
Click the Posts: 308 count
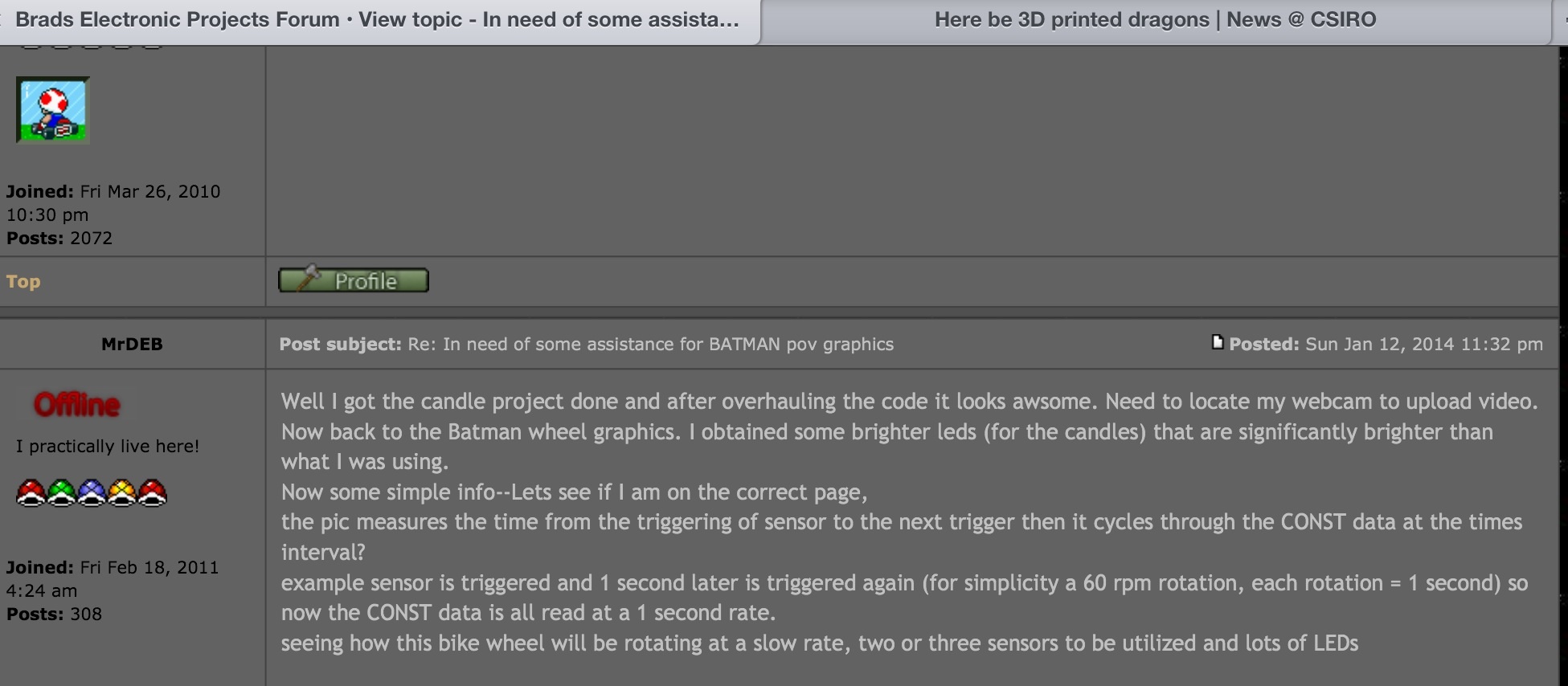54,614
